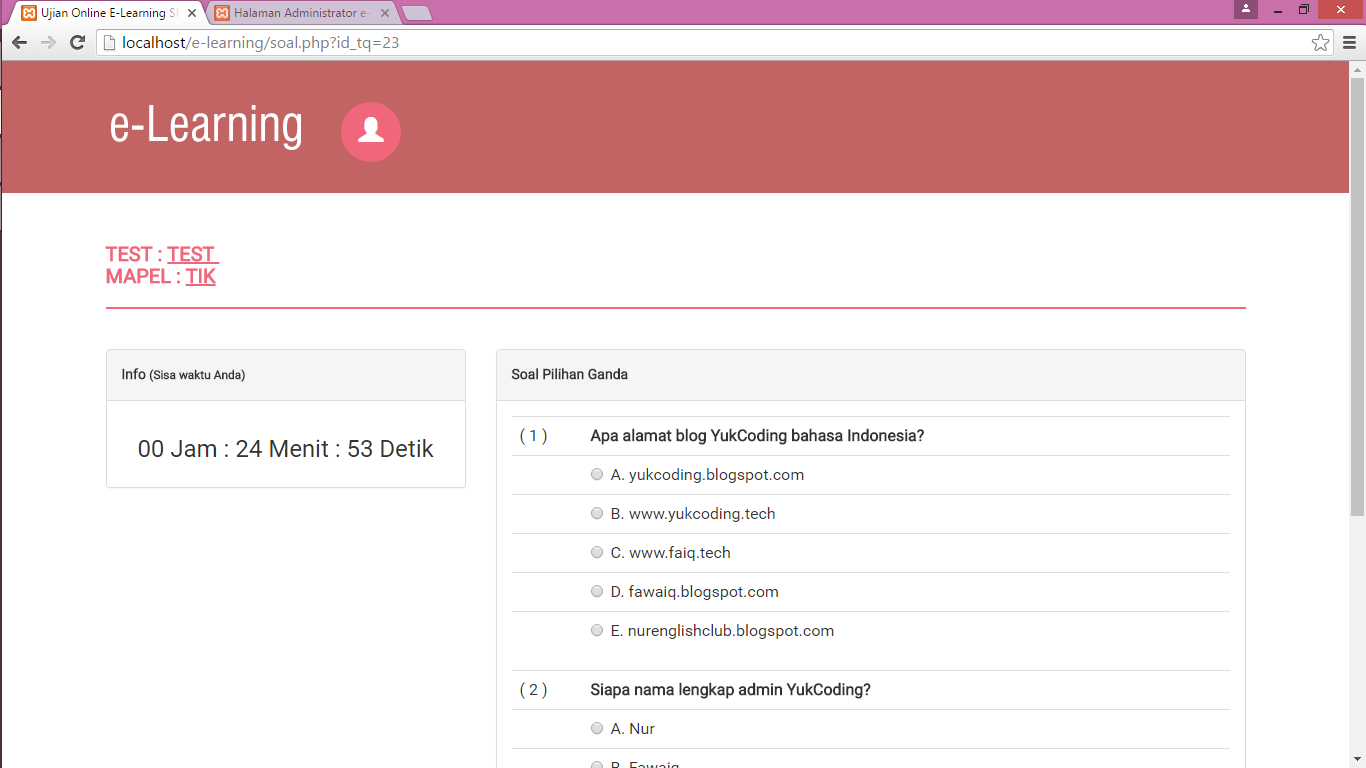Image resolution: width=1366 pixels, height=768 pixels.
Task: Click the TEST link next to TEST :
Action: pyautogui.click(x=193, y=254)
